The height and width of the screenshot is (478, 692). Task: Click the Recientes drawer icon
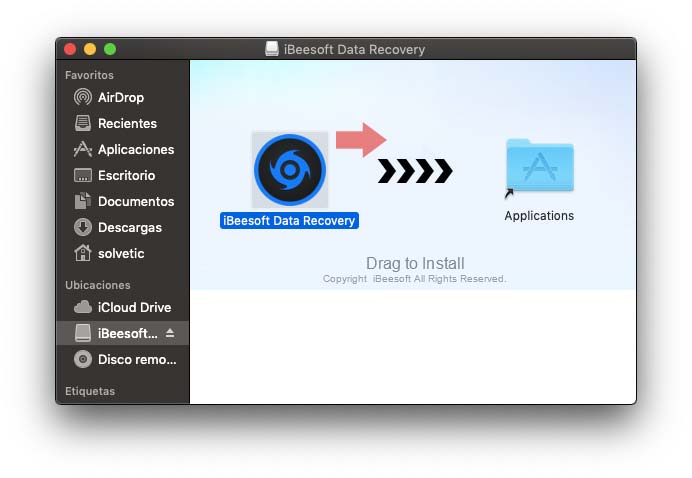tap(83, 123)
